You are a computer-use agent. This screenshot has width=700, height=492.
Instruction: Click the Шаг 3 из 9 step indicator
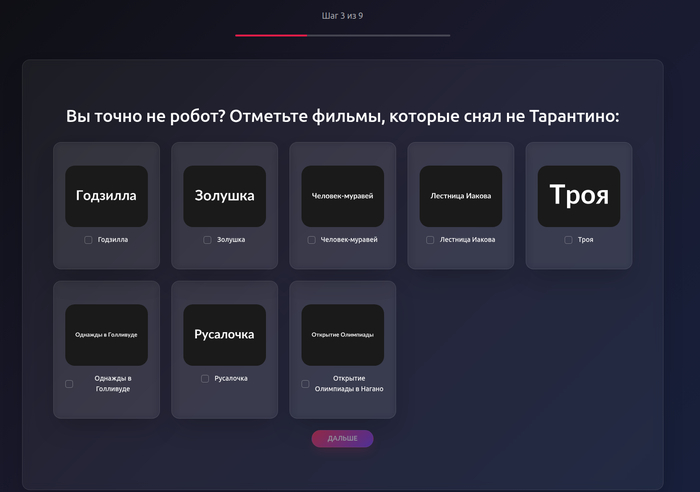342,16
